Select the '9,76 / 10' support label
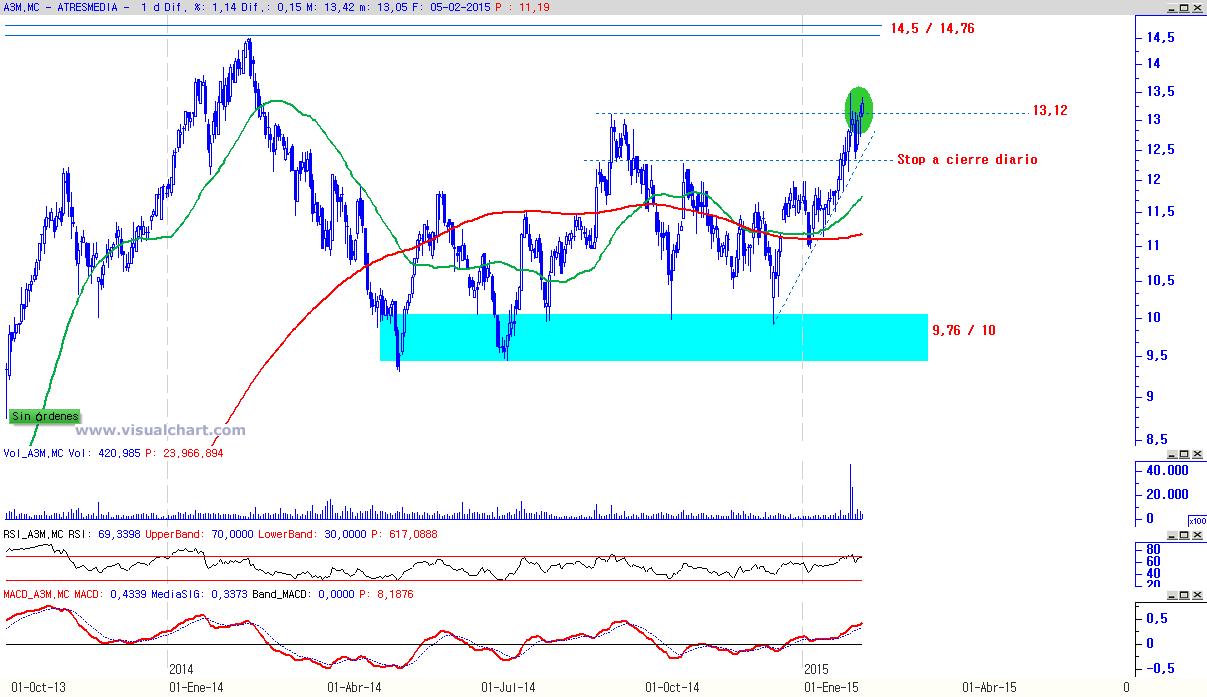Viewport: 1207px width, 697px height. (x=963, y=330)
